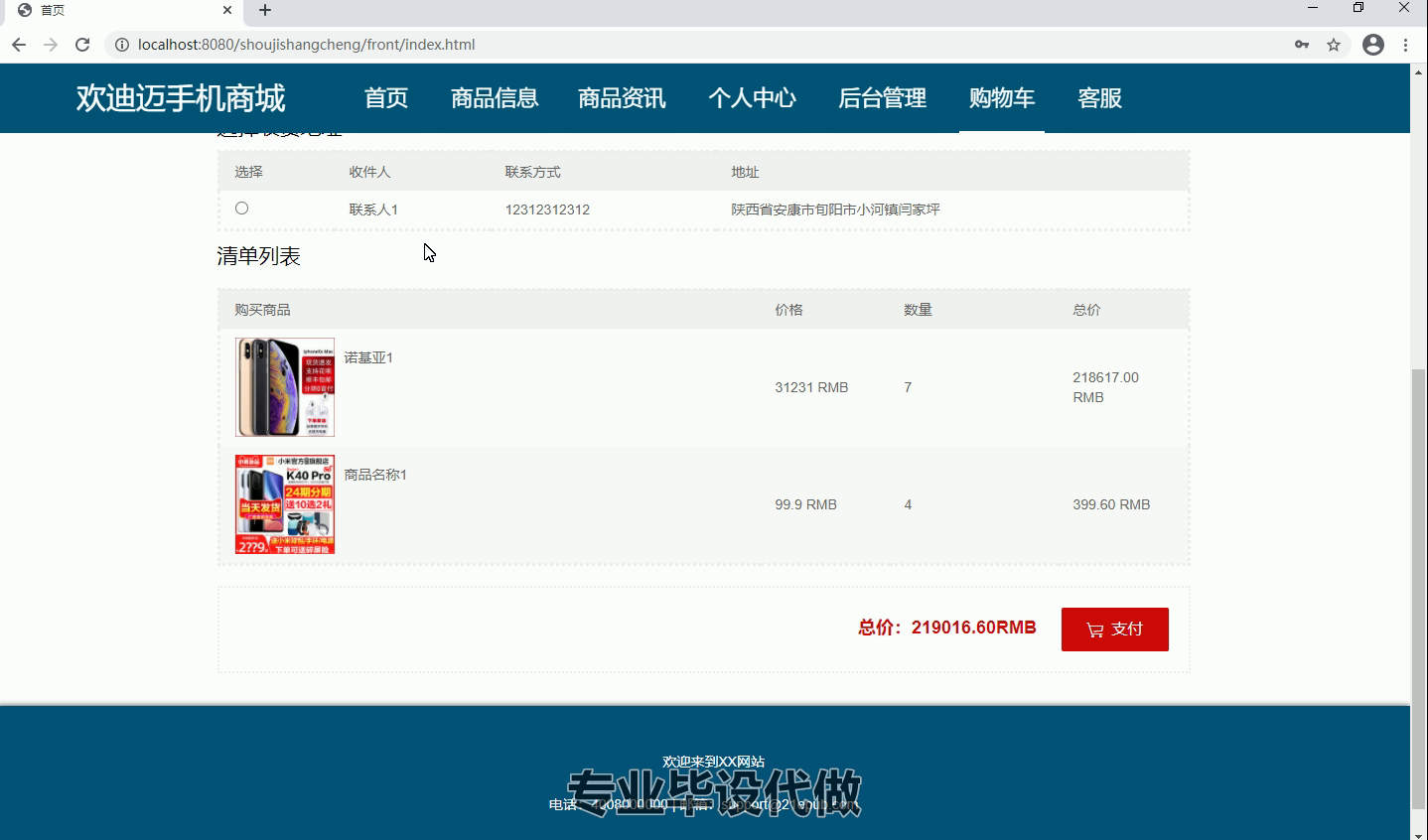The width and height of the screenshot is (1428, 840).
Task: Open 首页 in the navigation bar
Action: tap(386, 98)
